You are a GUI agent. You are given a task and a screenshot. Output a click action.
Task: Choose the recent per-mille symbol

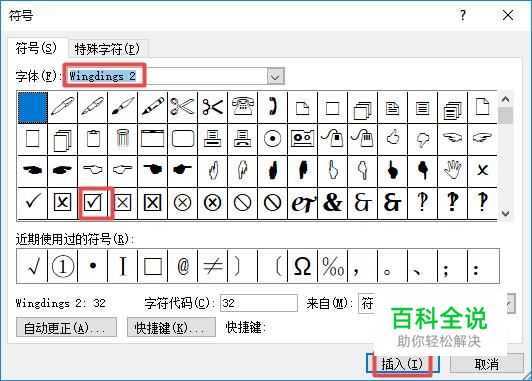coord(332,266)
